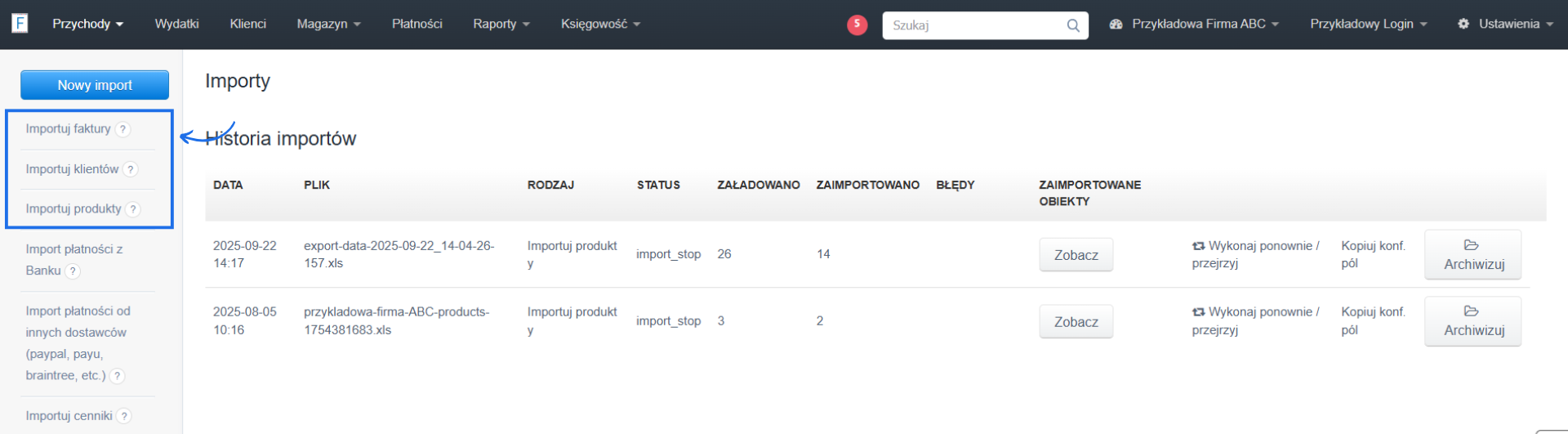The height and width of the screenshot is (434, 1568).
Task: Click the help icon beside Importuj faktury
Action: point(122,129)
